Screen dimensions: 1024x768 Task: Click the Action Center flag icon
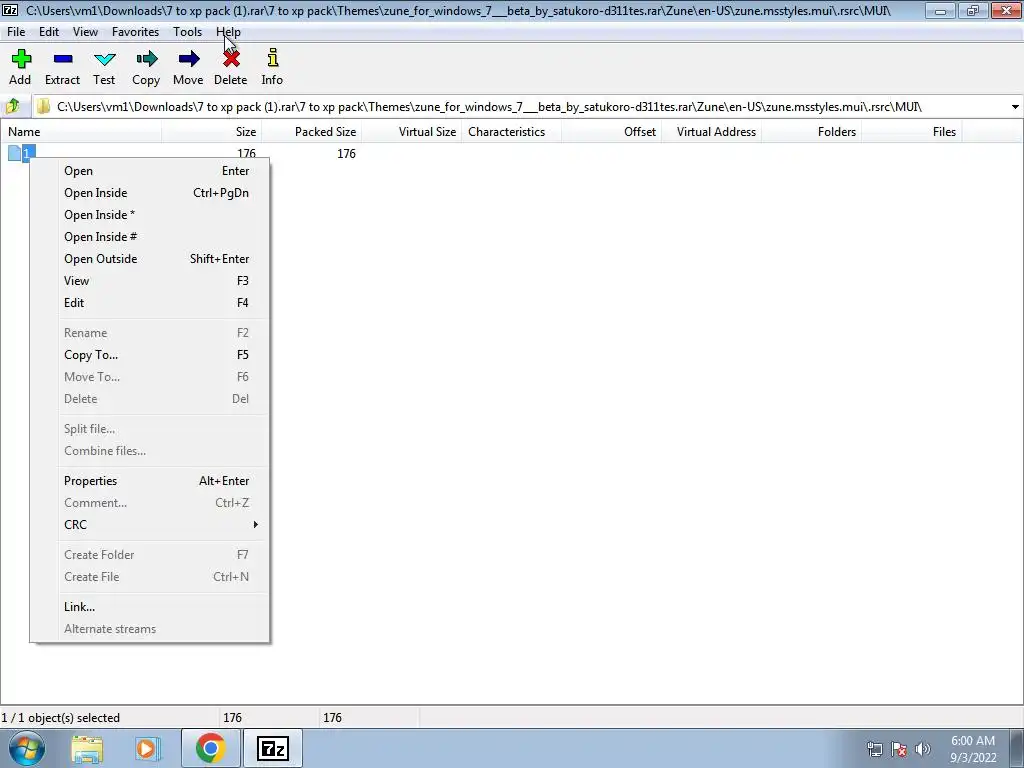[x=899, y=749]
